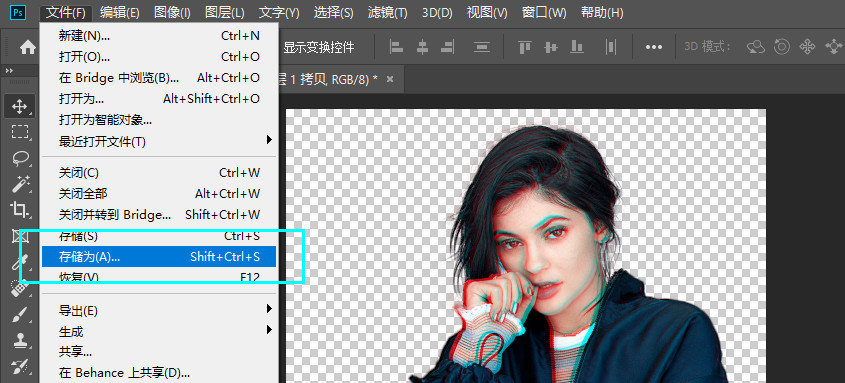The height and width of the screenshot is (383, 845).
Task: Select the 3D rotate mode icon
Action: pos(756,47)
